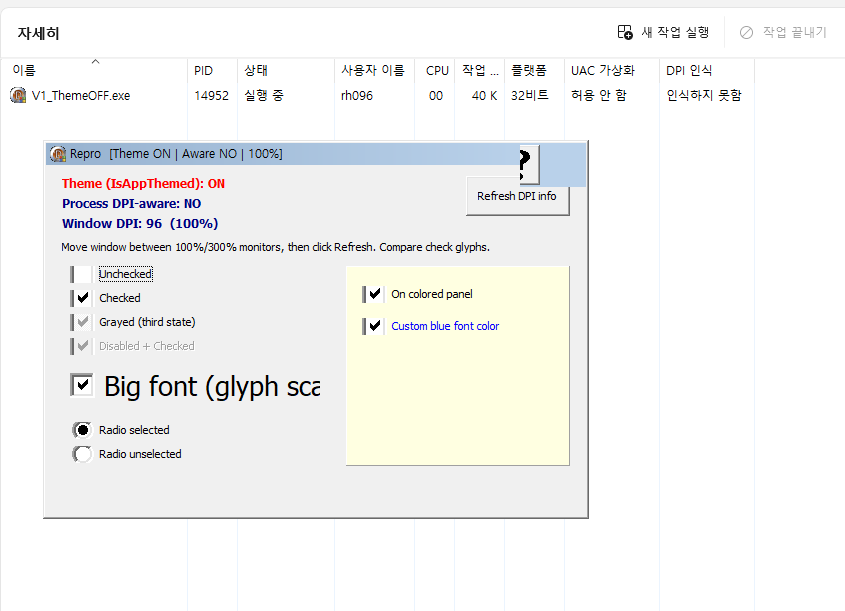Click the question mark help button in Repro

click(529, 164)
